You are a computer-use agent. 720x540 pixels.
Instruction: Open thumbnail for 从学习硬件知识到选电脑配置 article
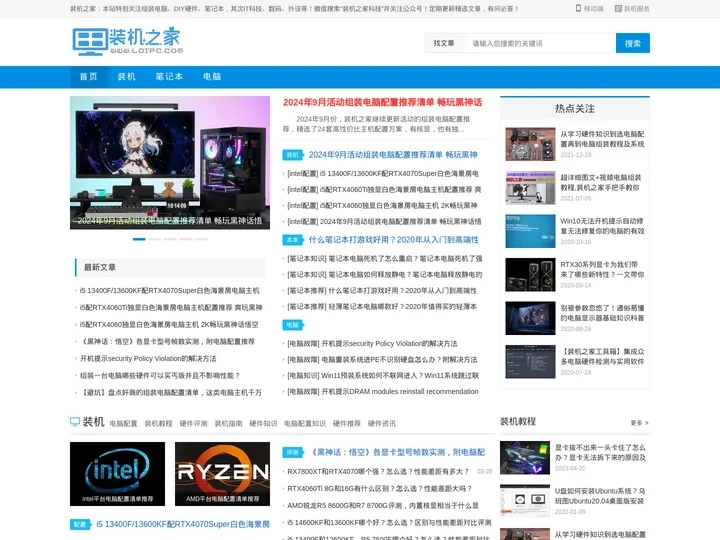click(530, 144)
